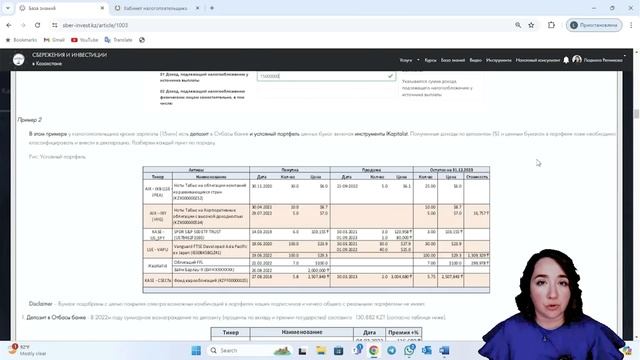Open the Налоговый консультант menu item
Viewport: 640px width, 360px height.
pyautogui.click(x=538, y=60)
